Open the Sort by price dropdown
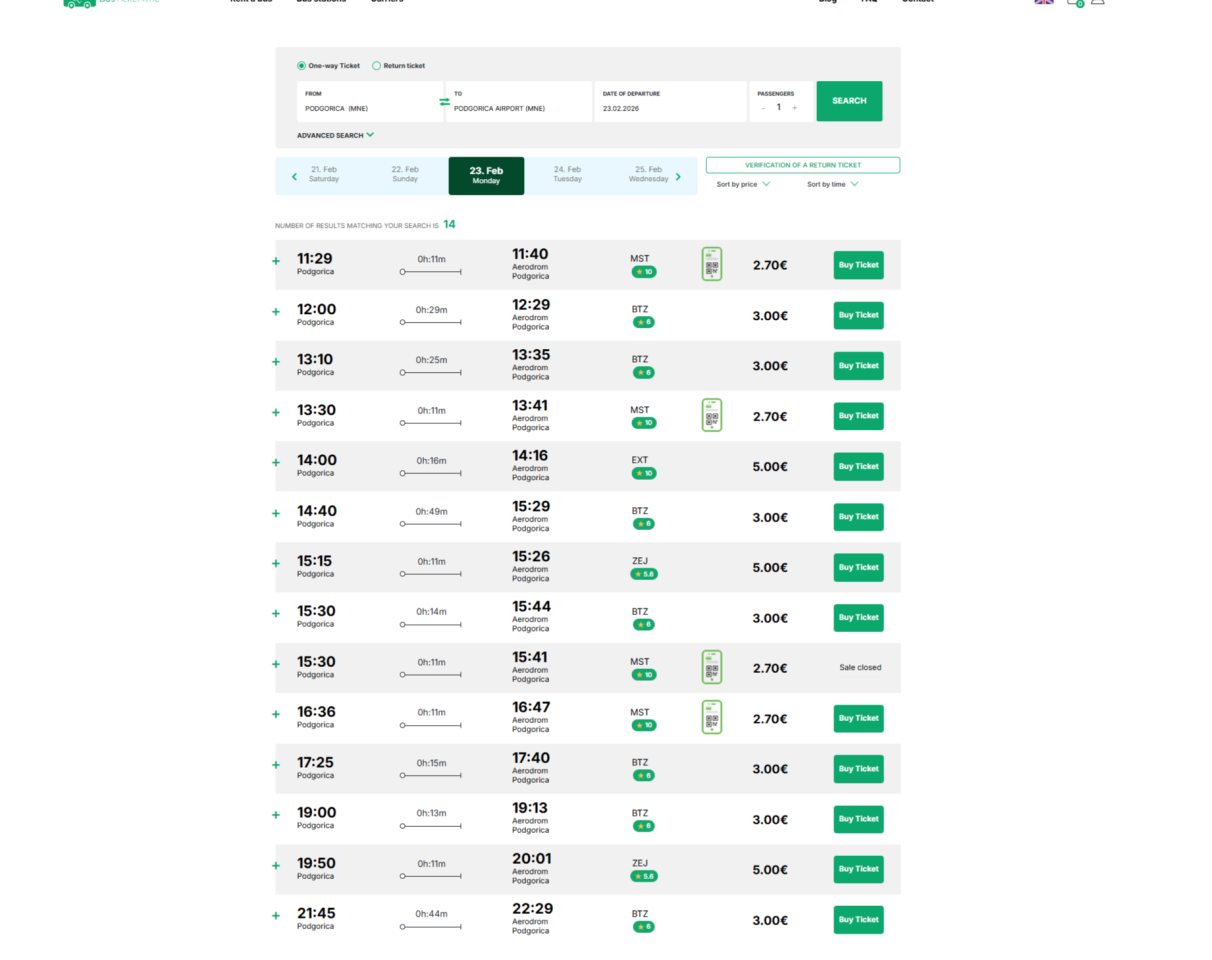This screenshot has height=960, width=1212. (743, 184)
